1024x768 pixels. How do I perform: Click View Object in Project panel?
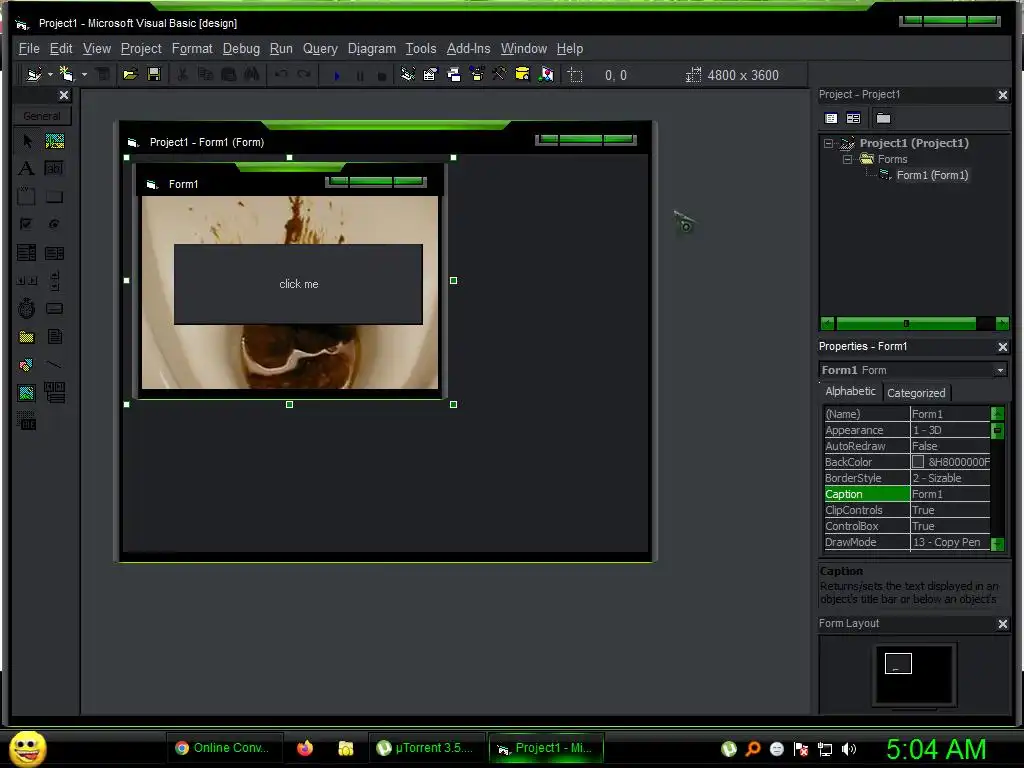pos(853,118)
